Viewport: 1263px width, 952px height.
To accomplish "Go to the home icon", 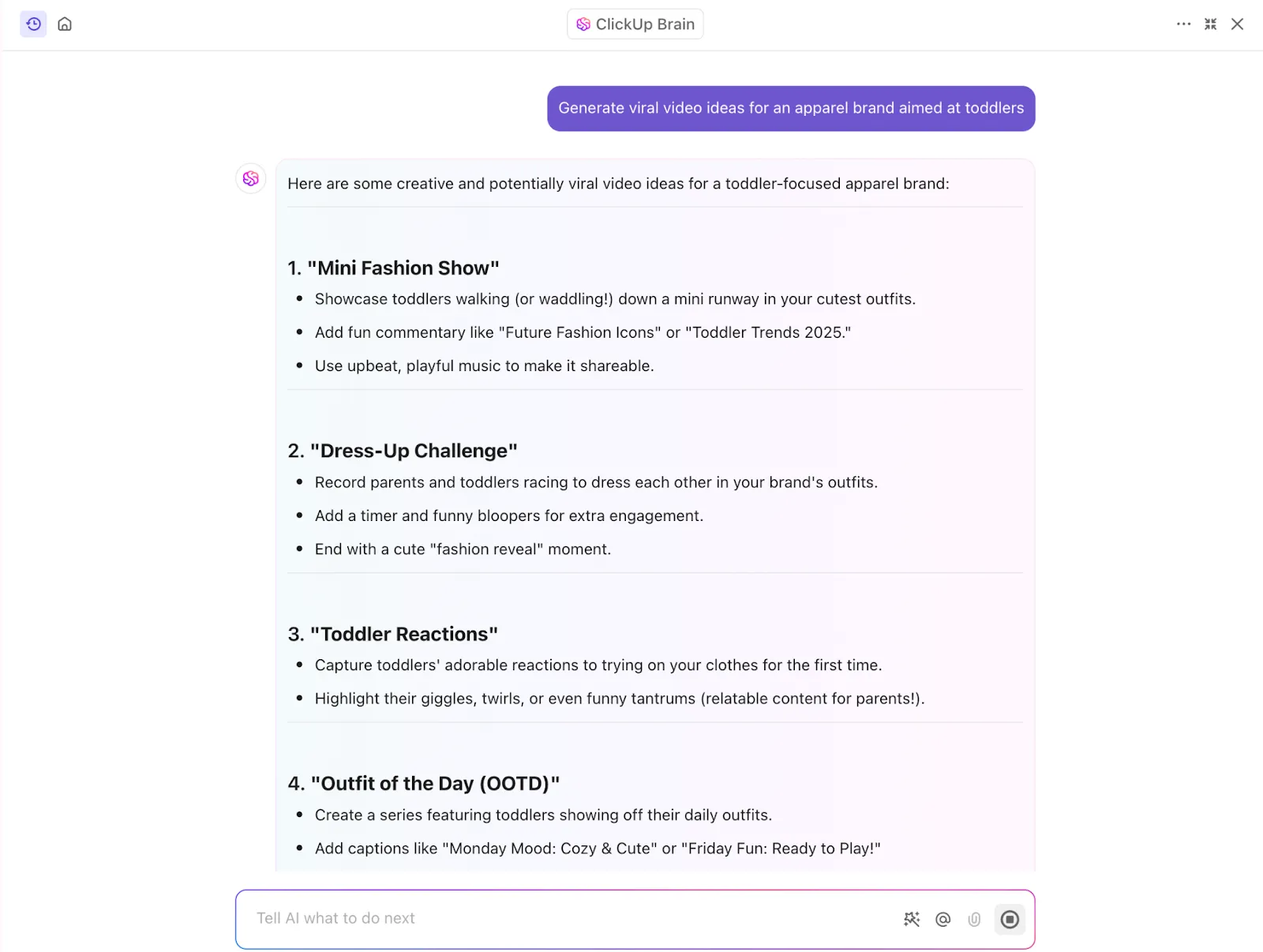I will click(65, 24).
